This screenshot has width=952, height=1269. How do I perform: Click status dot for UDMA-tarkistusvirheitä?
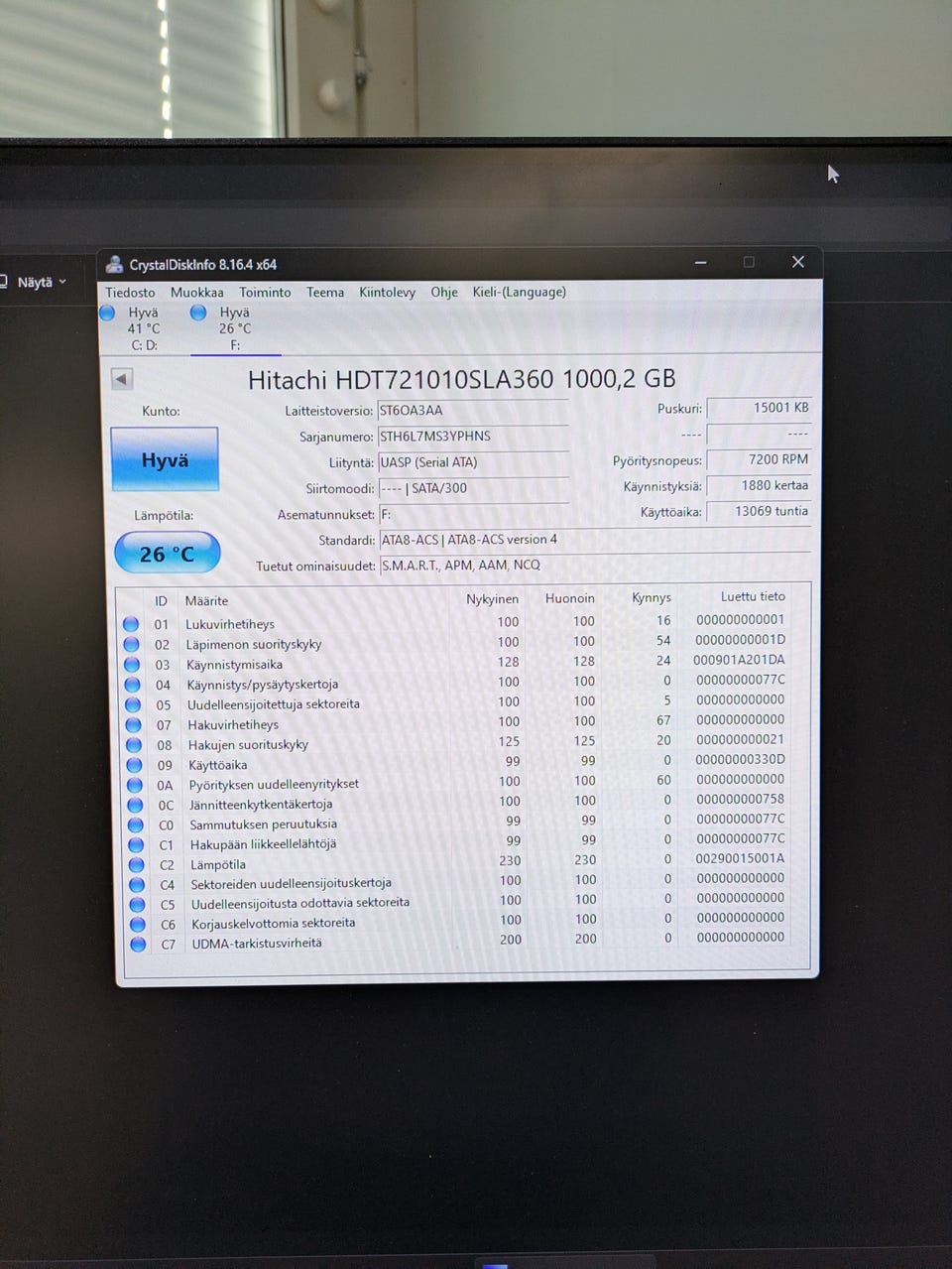(138, 945)
